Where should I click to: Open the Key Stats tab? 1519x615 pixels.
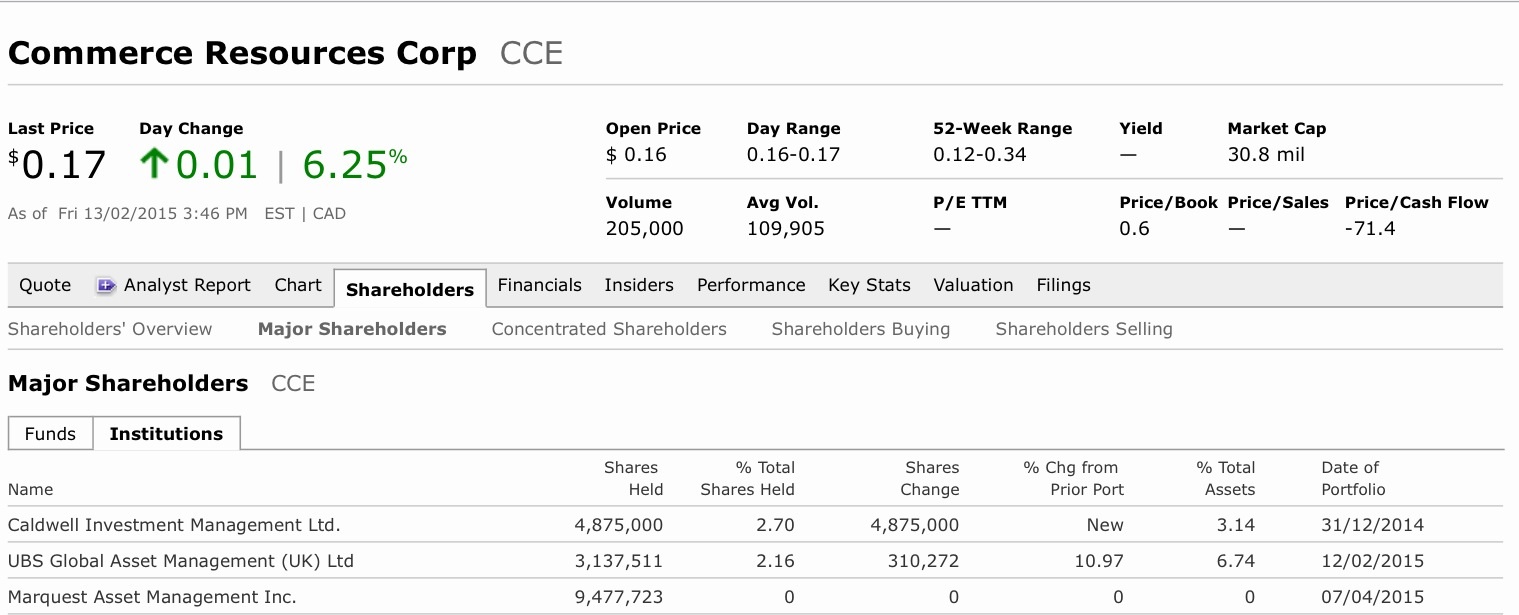(869, 285)
